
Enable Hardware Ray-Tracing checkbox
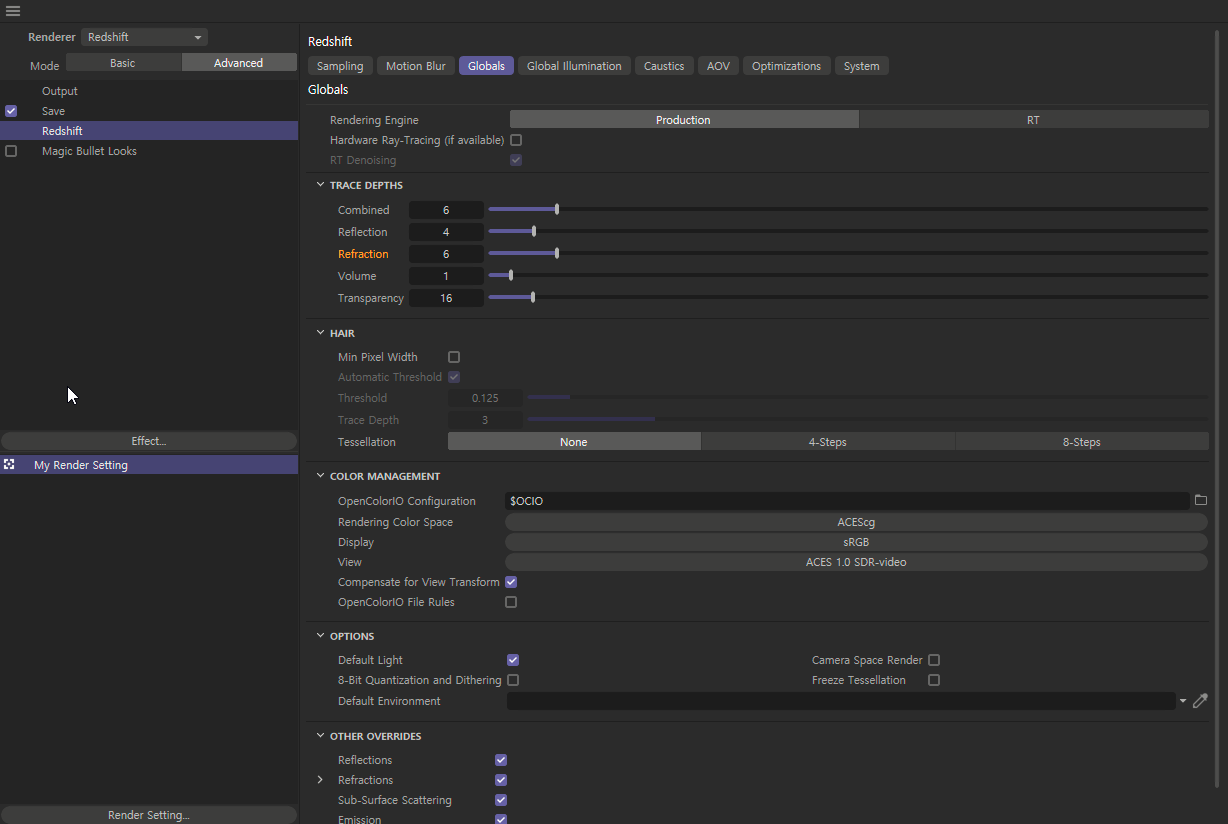point(516,140)
